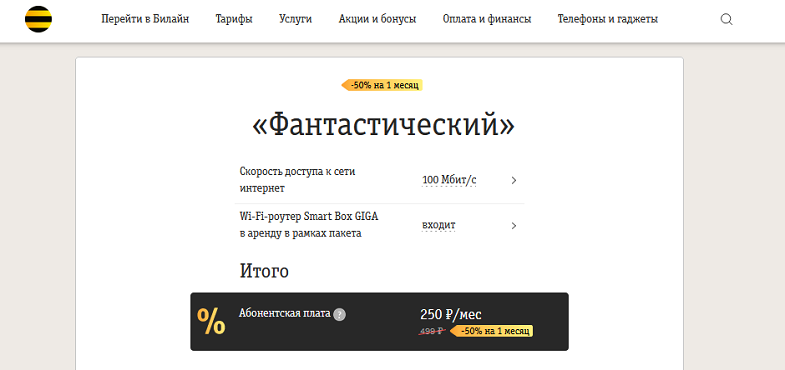Expand the Wi-Fi router row chevron
The height and width of the screenshot is (370, 785).
514,226
